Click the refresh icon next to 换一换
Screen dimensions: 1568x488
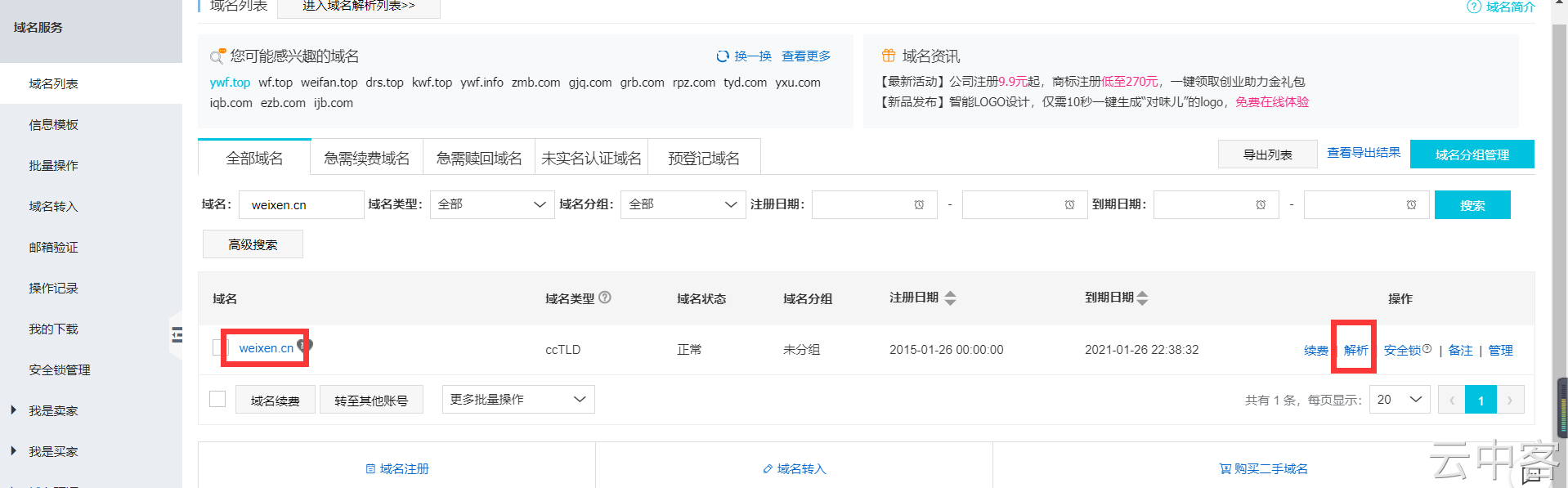pyautogui.click(x=723, y=56)
